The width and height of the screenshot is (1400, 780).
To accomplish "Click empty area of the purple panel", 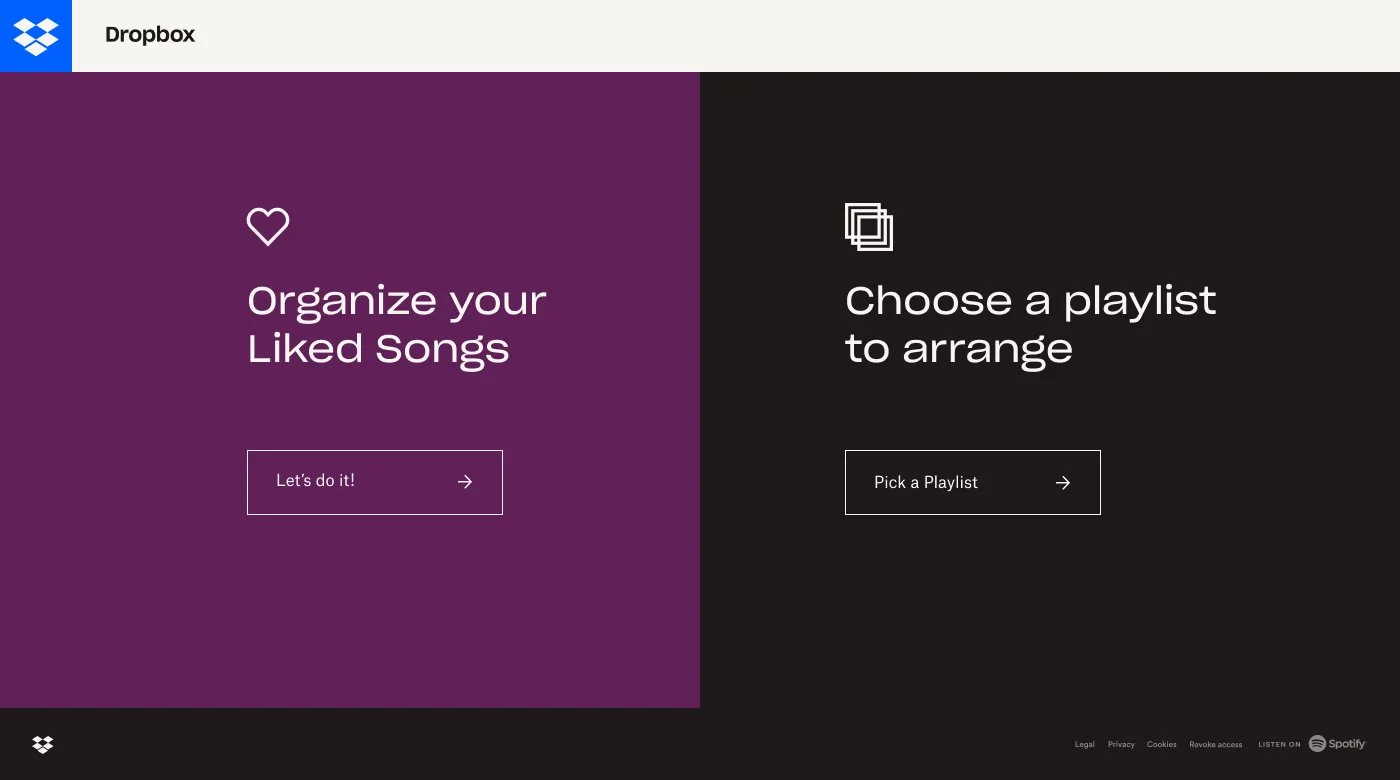I will [x=350, y=620].
